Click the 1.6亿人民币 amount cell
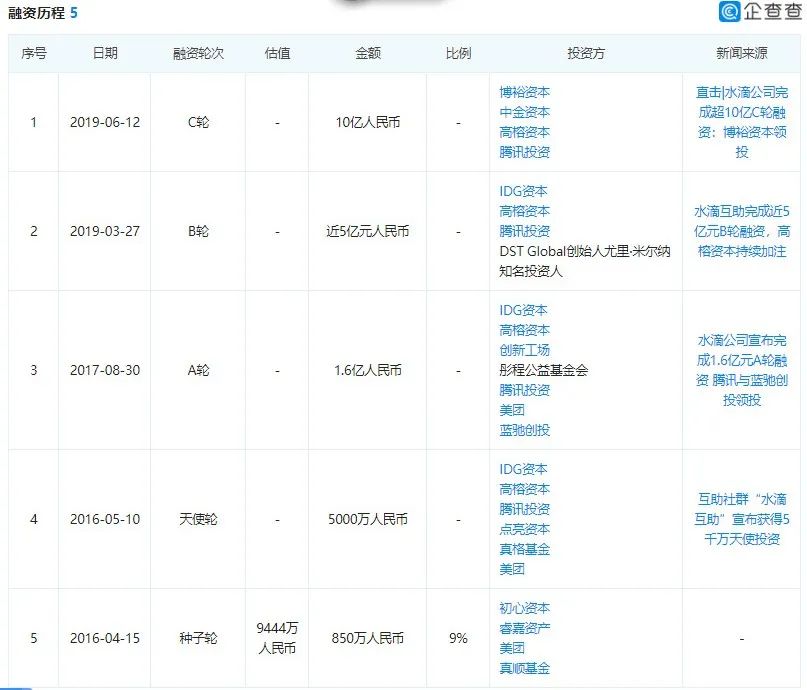807x690 pixels. point(367,370)
